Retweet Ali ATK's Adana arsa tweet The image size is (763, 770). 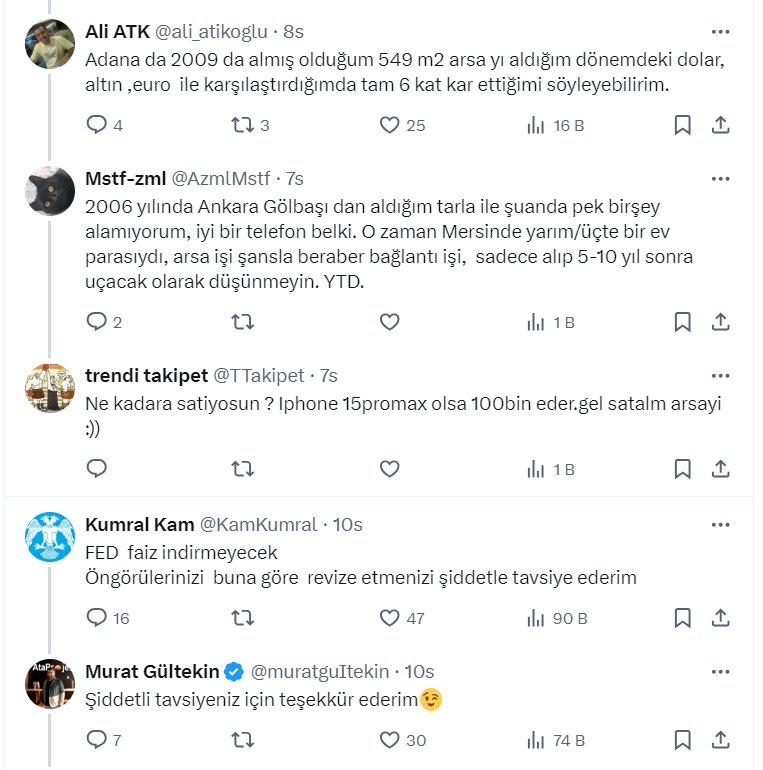tap(243, 125)
